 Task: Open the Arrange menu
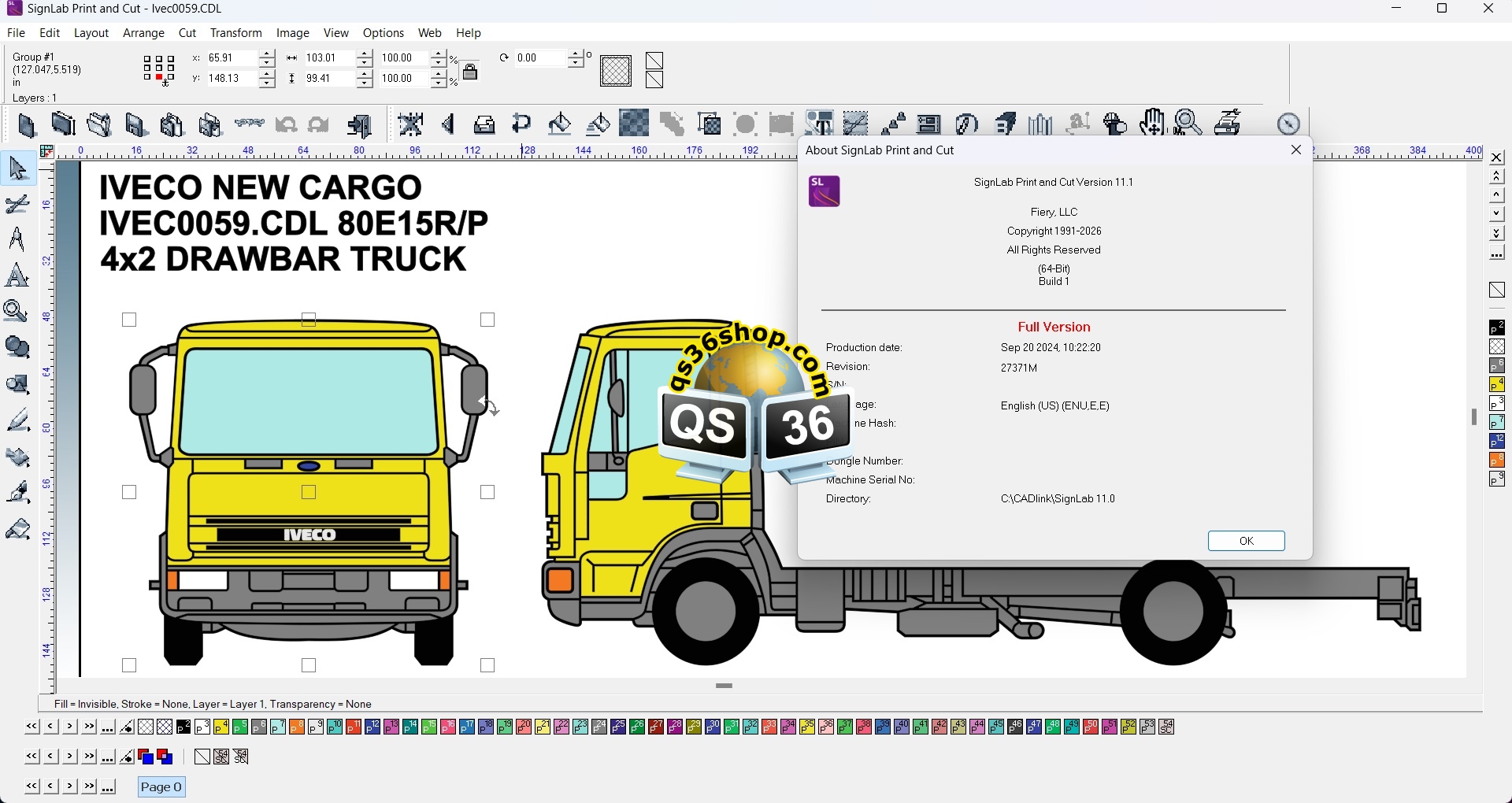(x=143, y=33)
